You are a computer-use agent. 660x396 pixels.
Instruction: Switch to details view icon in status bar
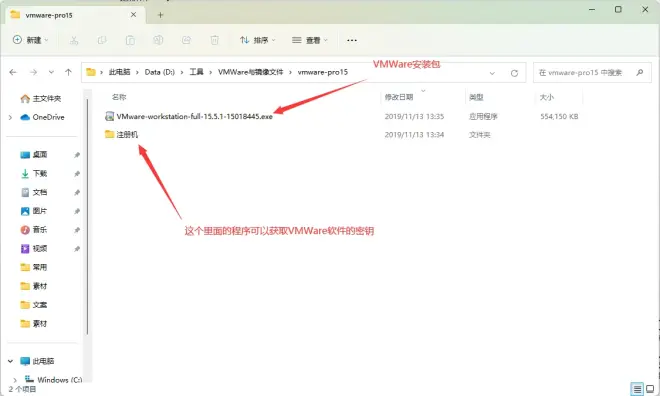(x=637, y=389)
